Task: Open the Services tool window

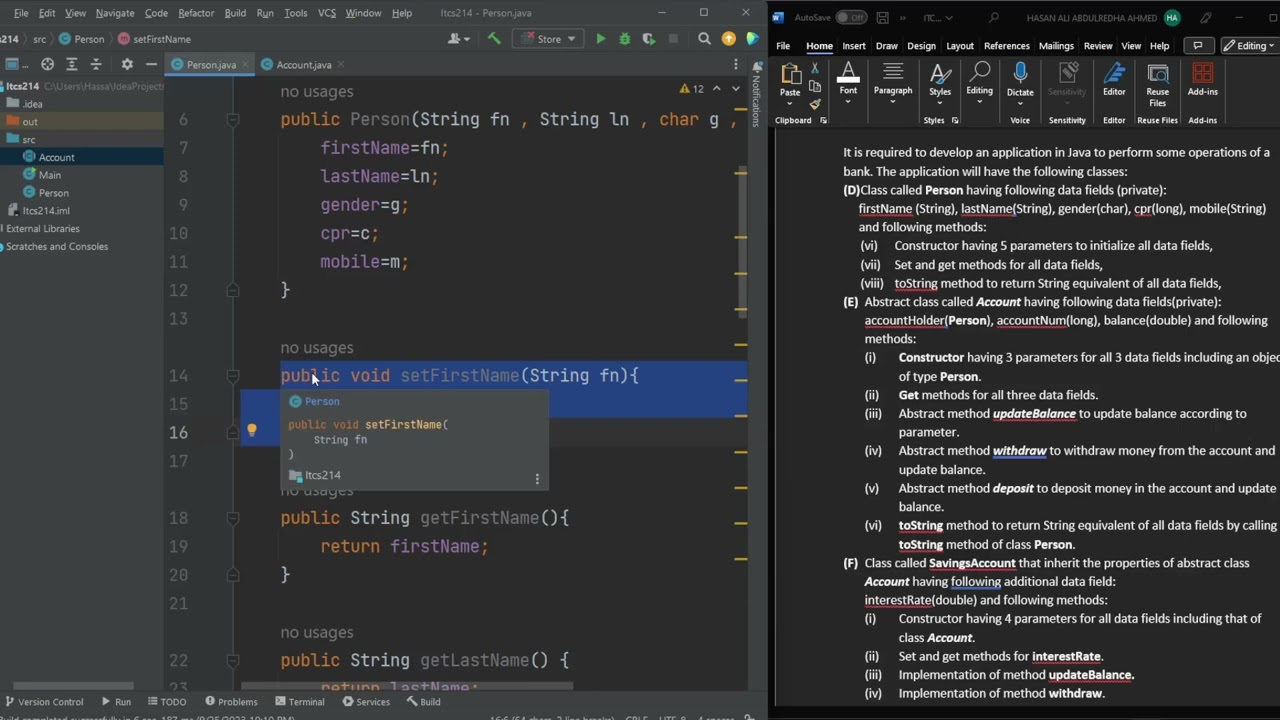Action: pos(365,702)
